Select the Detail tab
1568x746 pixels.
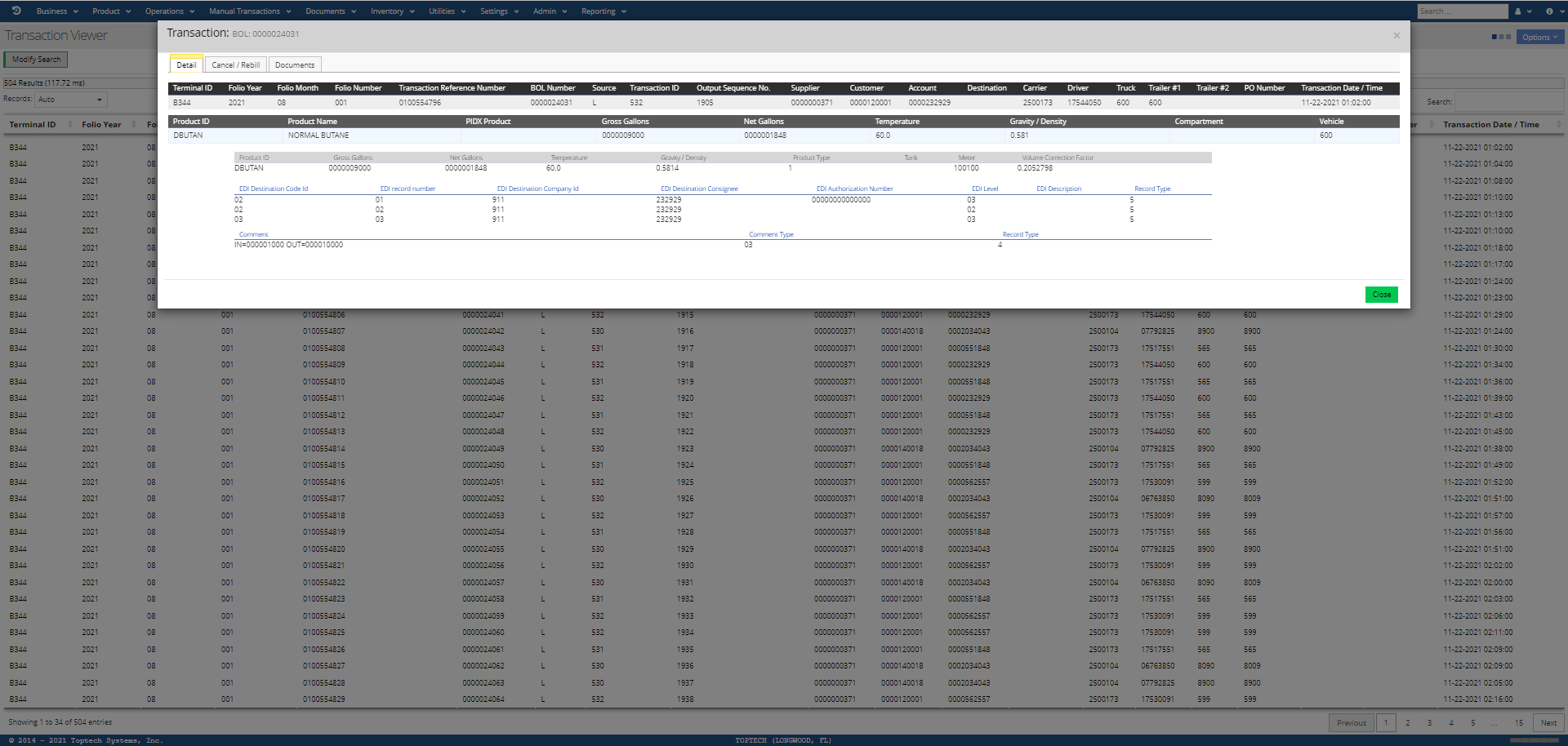(x=186, y=64)
